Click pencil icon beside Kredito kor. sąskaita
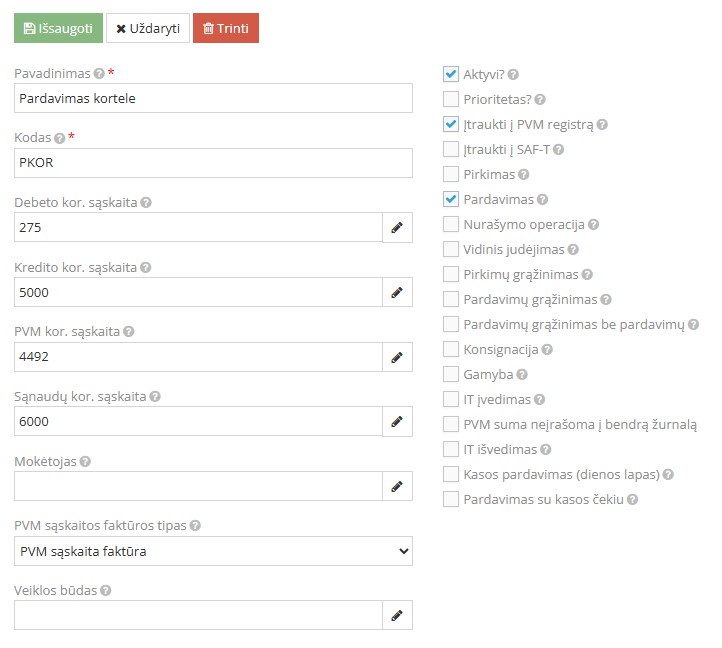The image size is (722, 648). 397,292
